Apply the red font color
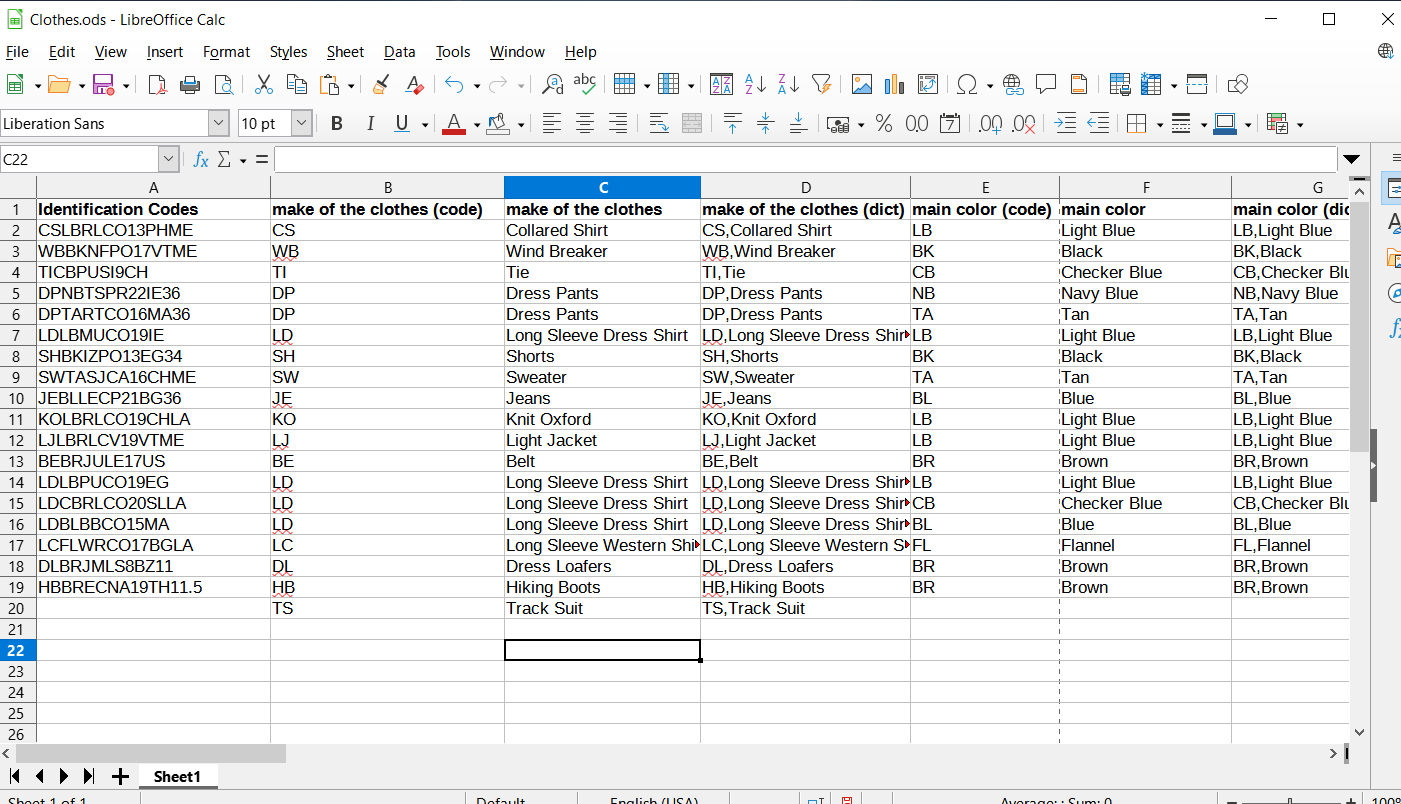Image resolution: width=1401 pixels, height=804 pixels. pos(454,124)
